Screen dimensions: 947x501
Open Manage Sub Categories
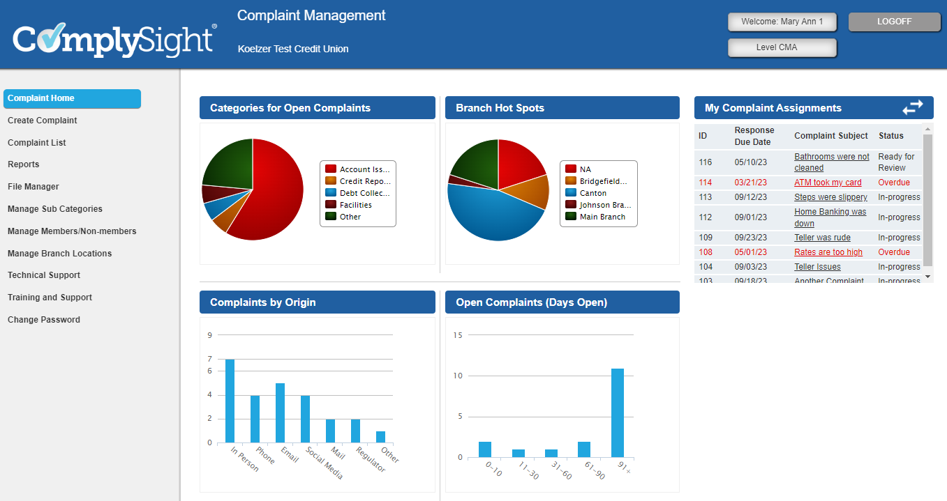[x=55, y=209]
